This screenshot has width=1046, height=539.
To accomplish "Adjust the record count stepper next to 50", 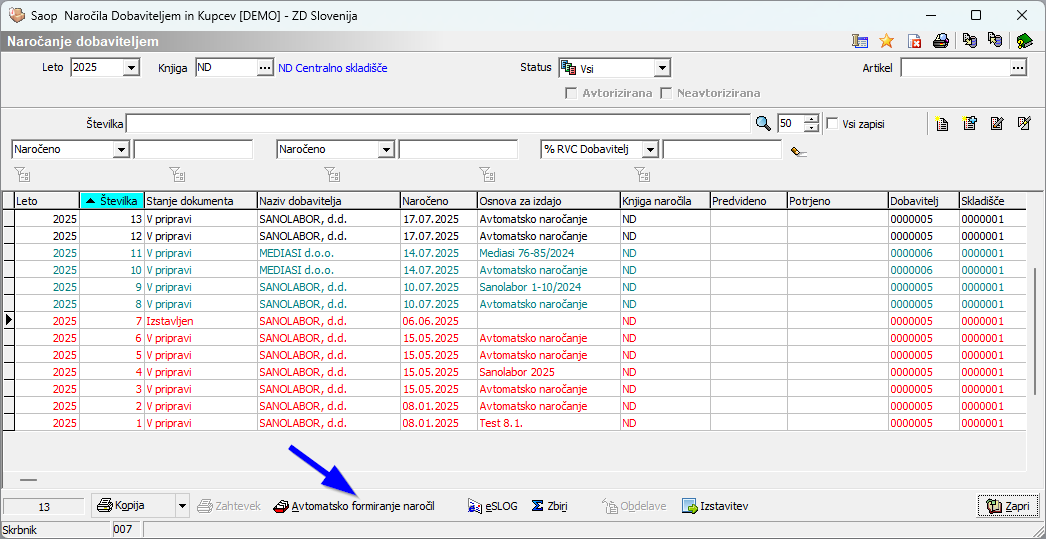I will [812, 123].
